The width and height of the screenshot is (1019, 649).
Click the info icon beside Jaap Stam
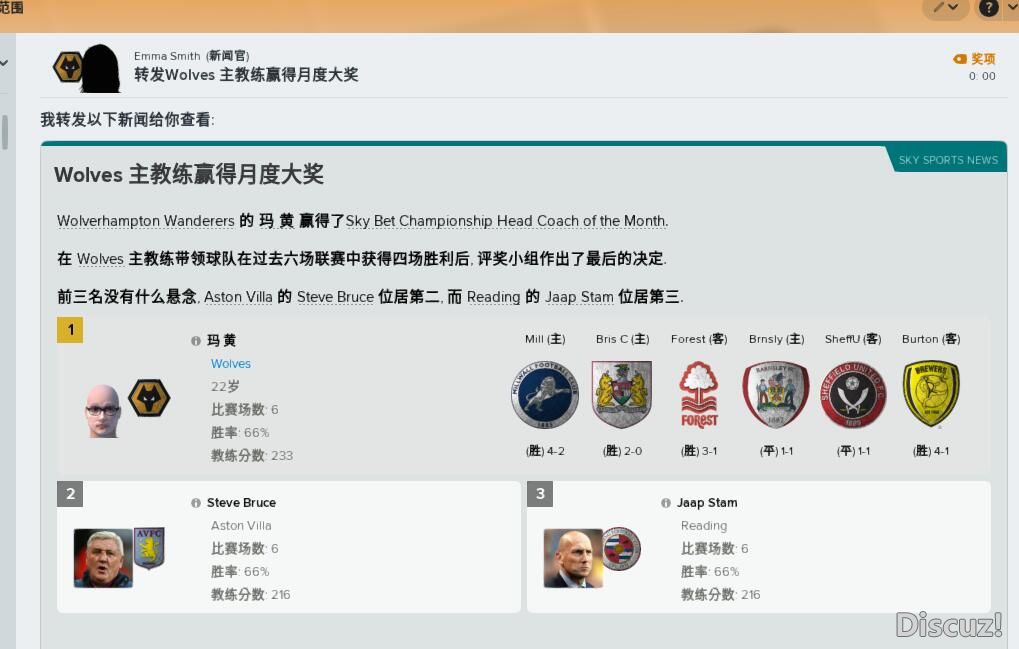tap(665, 503)
